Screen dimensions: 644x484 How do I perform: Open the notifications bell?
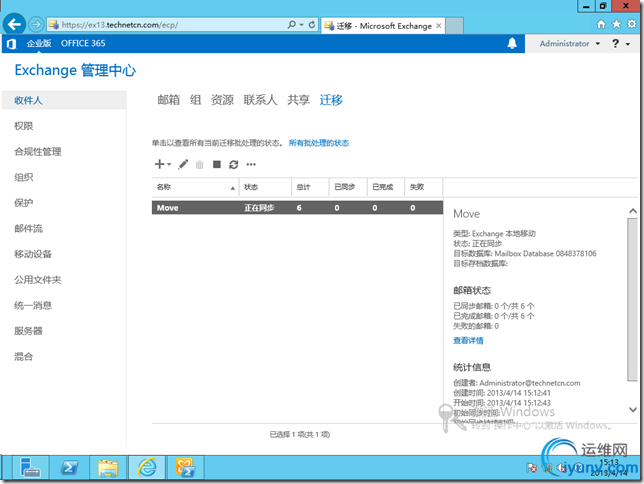click(512, 43)
